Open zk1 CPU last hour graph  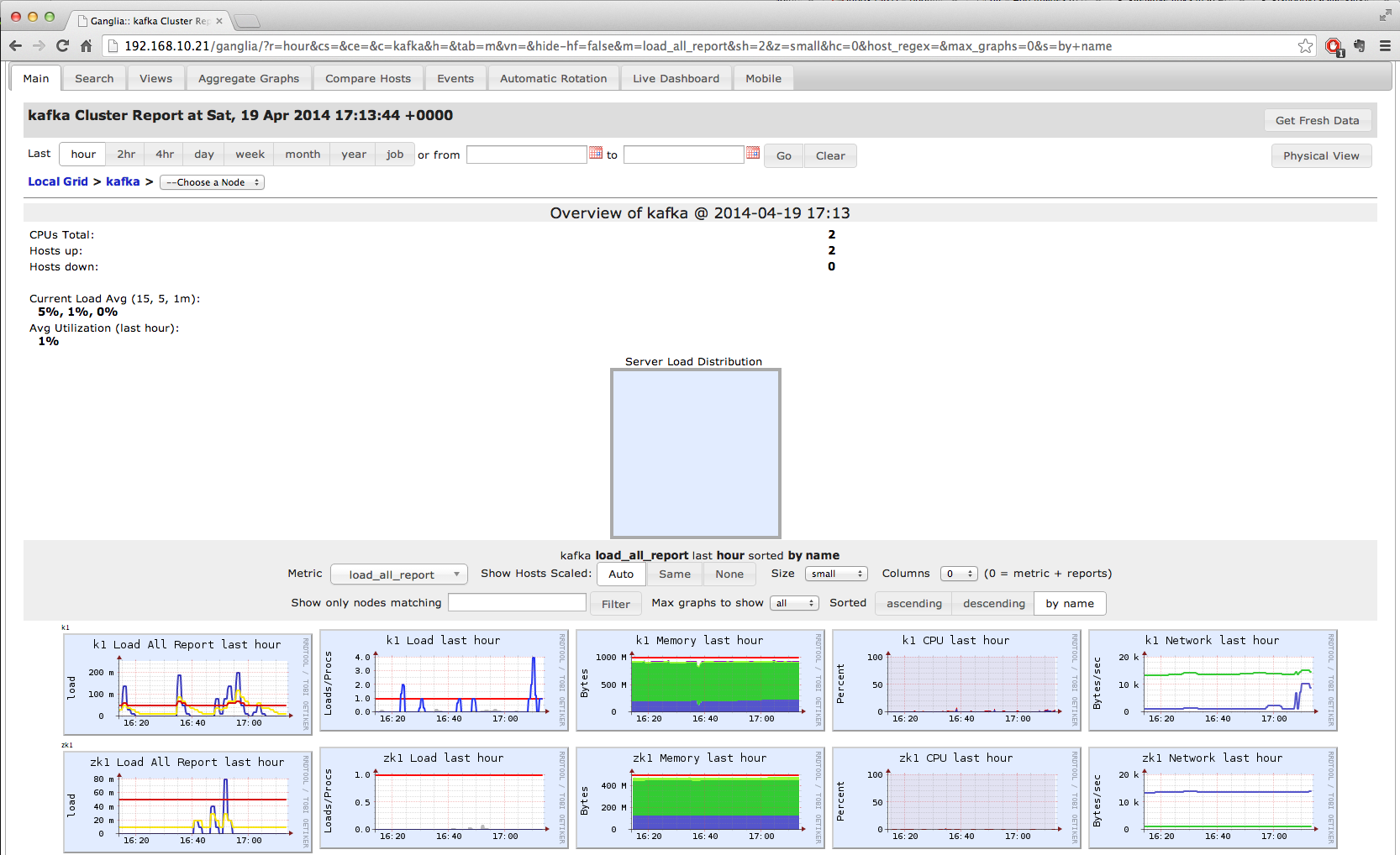[956, 798]
